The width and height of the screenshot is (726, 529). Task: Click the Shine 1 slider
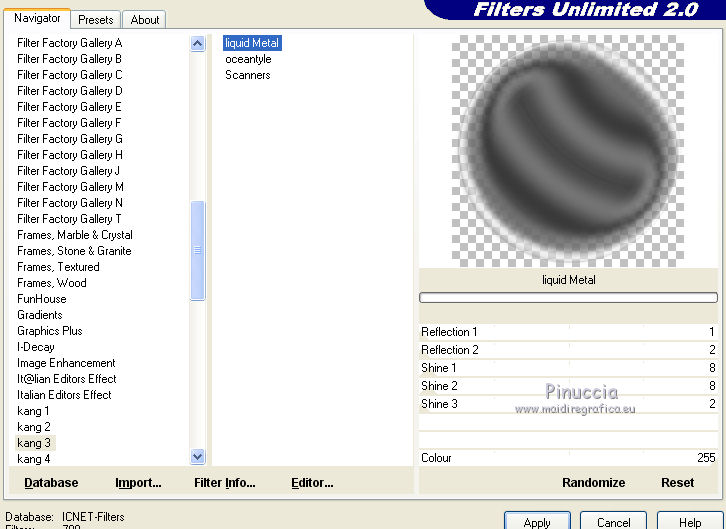click(x=568, y=368)
